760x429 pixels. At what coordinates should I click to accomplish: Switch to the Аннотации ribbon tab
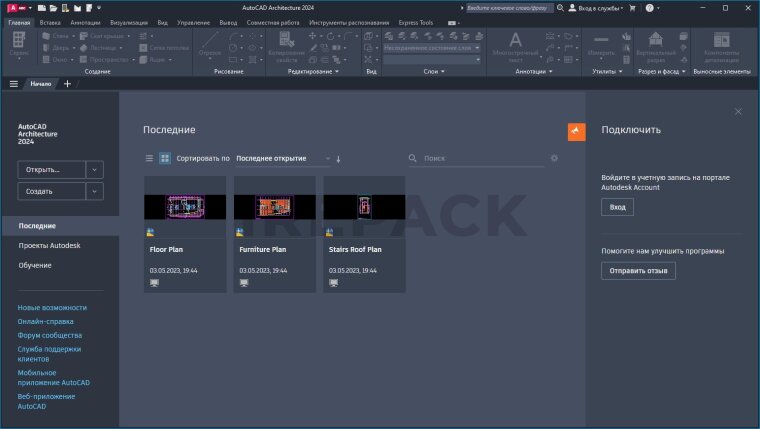[x=86, y=21]
